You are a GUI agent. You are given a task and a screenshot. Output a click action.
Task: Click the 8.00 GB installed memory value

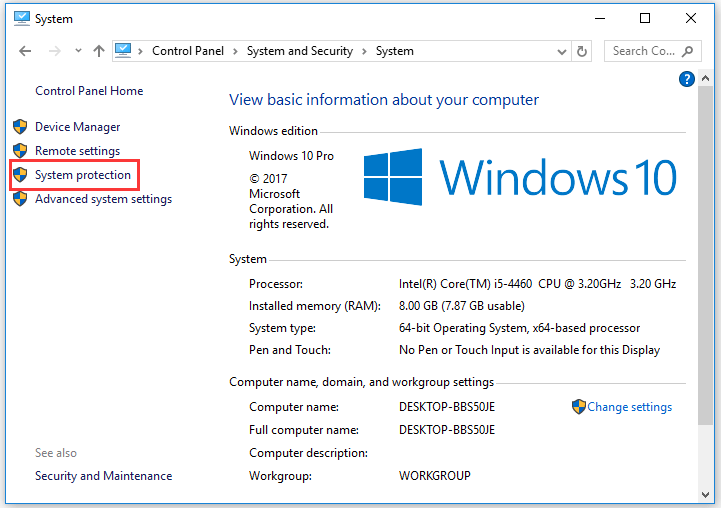(x=462, y=306)
